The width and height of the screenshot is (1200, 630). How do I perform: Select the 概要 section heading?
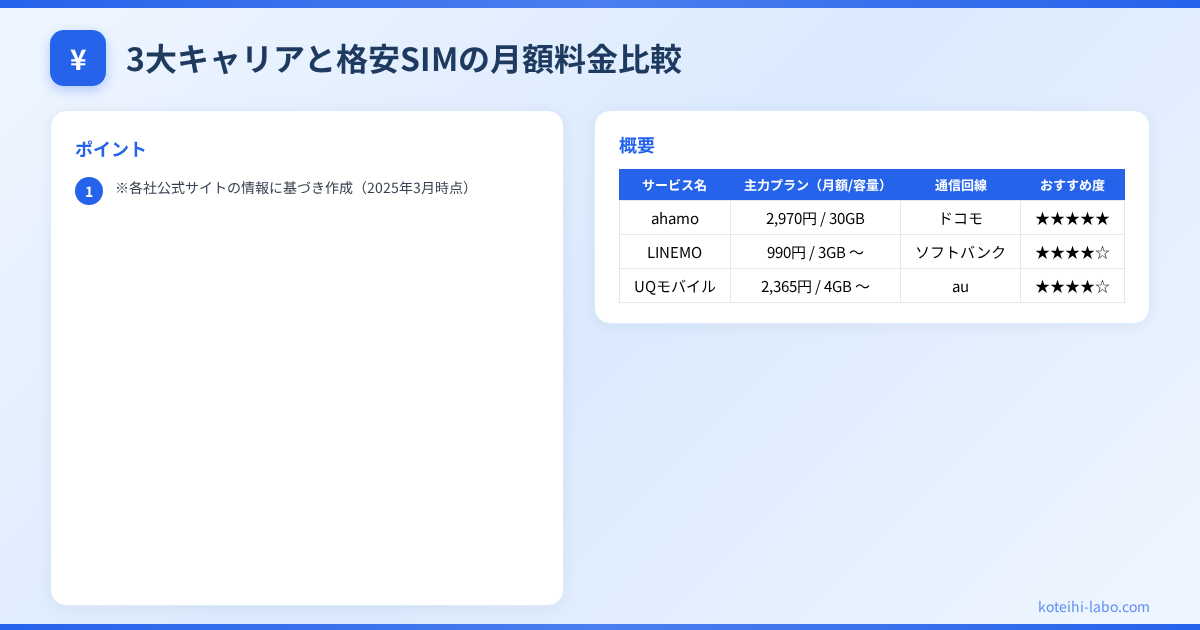[637, 145]
